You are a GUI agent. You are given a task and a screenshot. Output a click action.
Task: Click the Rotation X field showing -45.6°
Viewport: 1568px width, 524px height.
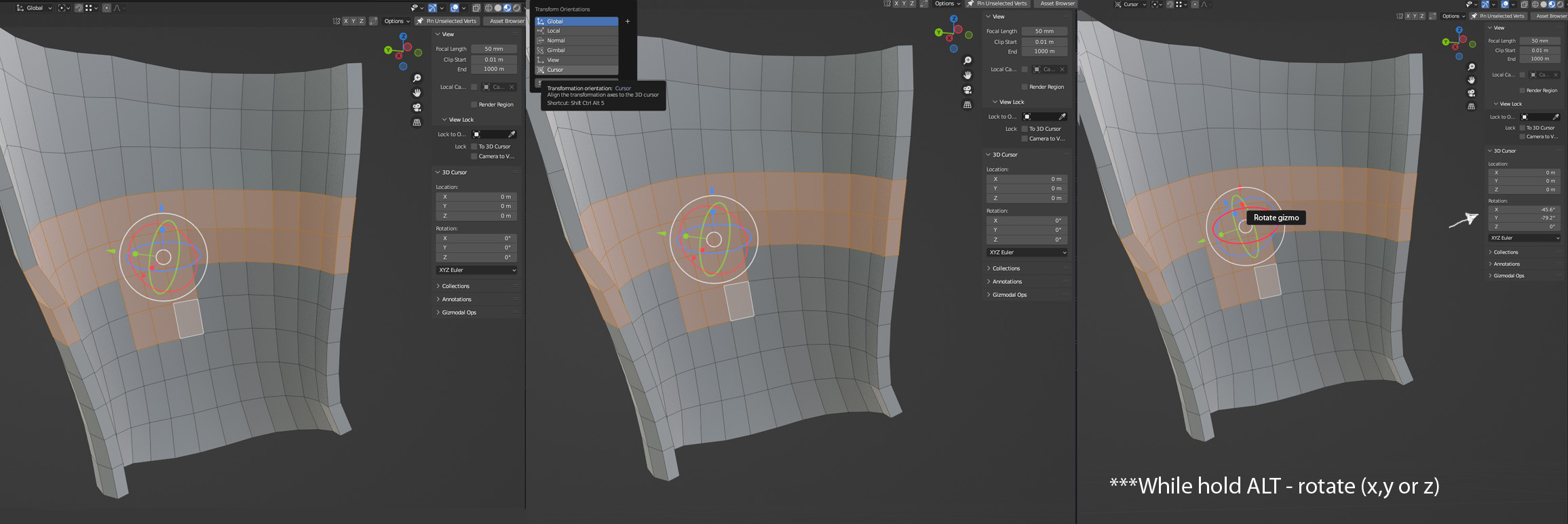[x=1525, y=209]
